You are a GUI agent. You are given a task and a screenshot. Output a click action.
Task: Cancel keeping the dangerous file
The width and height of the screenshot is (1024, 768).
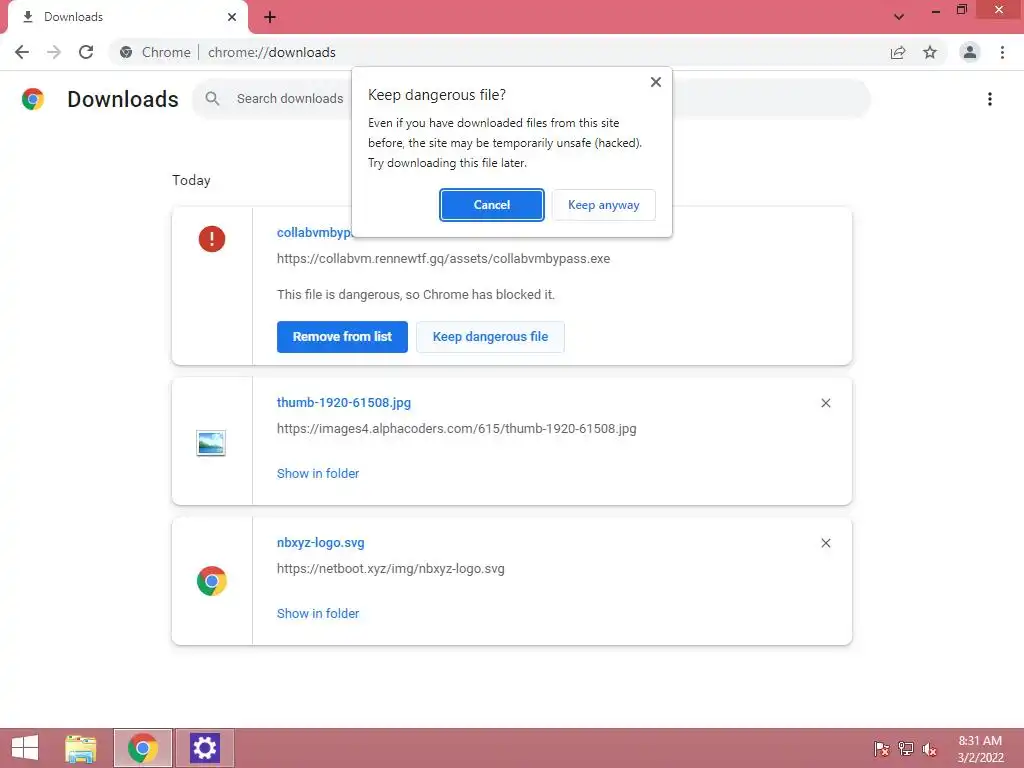click(492, 205)
